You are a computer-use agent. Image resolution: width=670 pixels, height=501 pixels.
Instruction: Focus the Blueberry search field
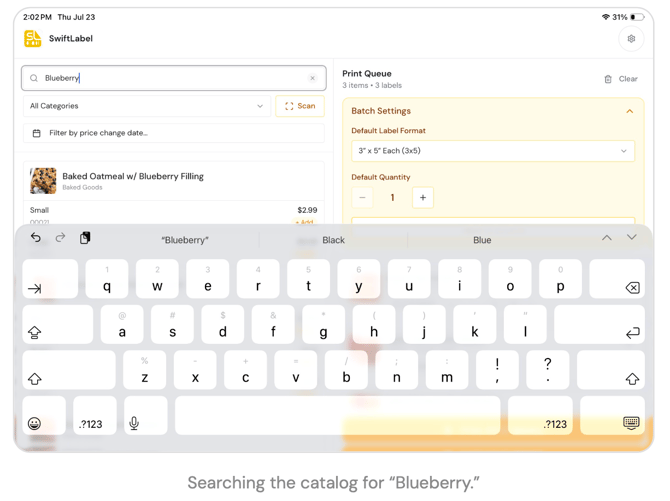174,78
